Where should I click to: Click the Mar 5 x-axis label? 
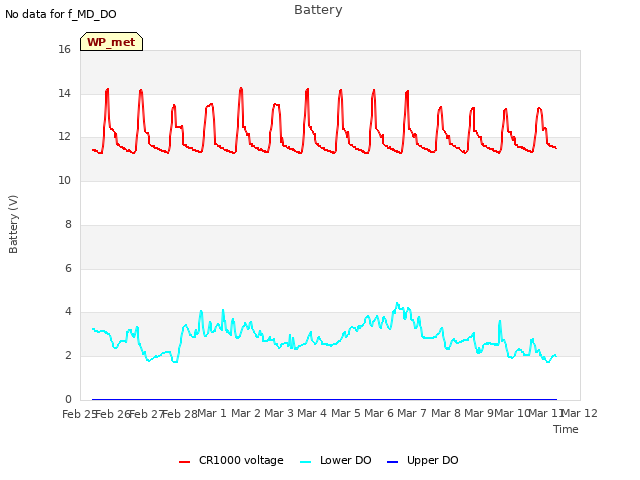click(x=346, y=413)
